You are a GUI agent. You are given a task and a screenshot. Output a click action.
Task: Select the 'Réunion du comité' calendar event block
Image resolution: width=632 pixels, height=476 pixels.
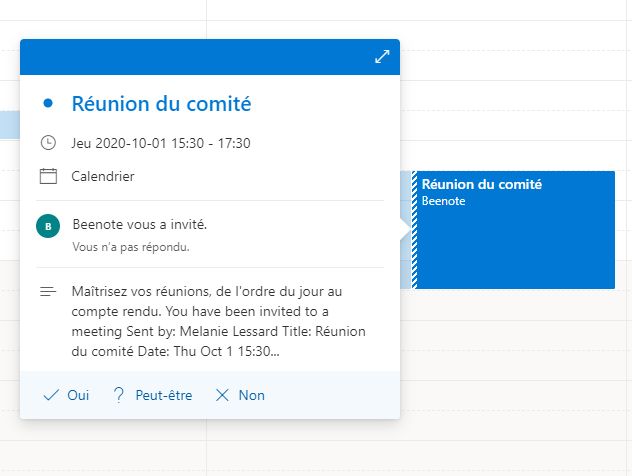click(x=514, y=230)
